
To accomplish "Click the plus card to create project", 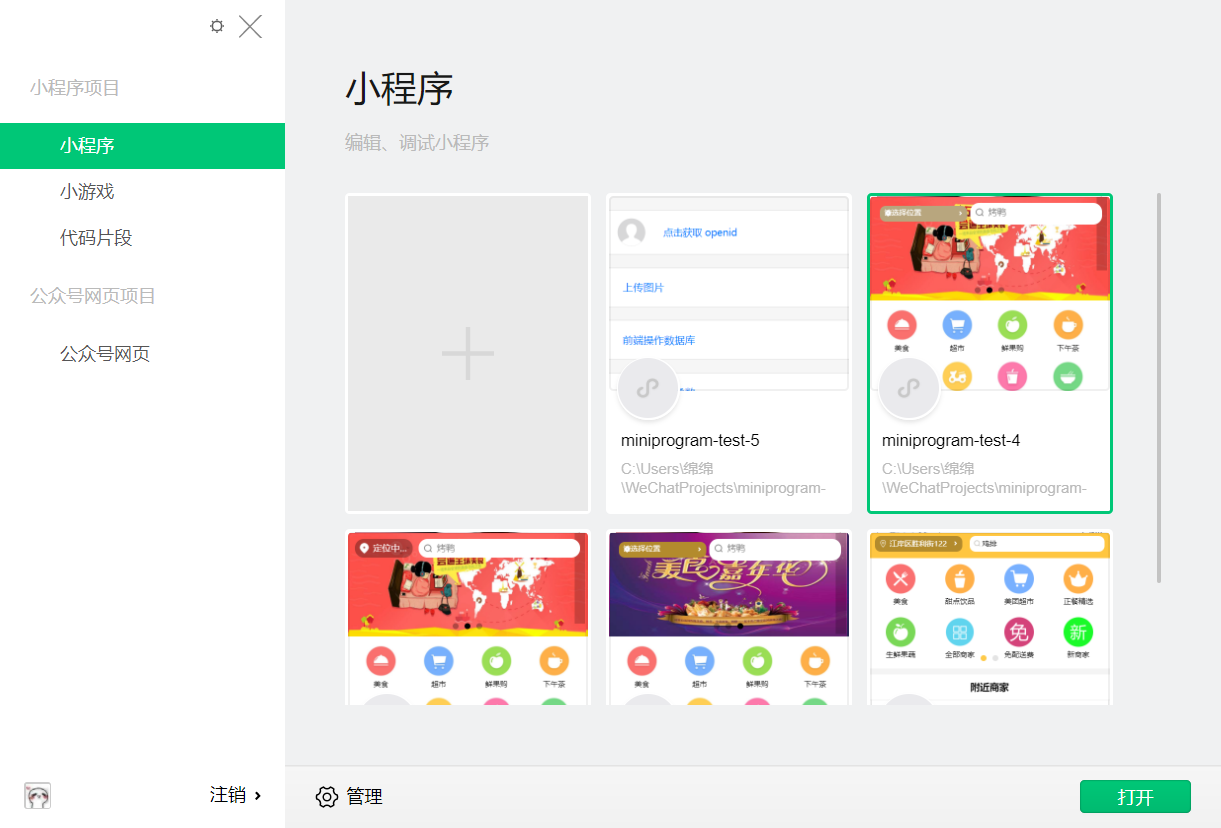I will pos(468,353).
